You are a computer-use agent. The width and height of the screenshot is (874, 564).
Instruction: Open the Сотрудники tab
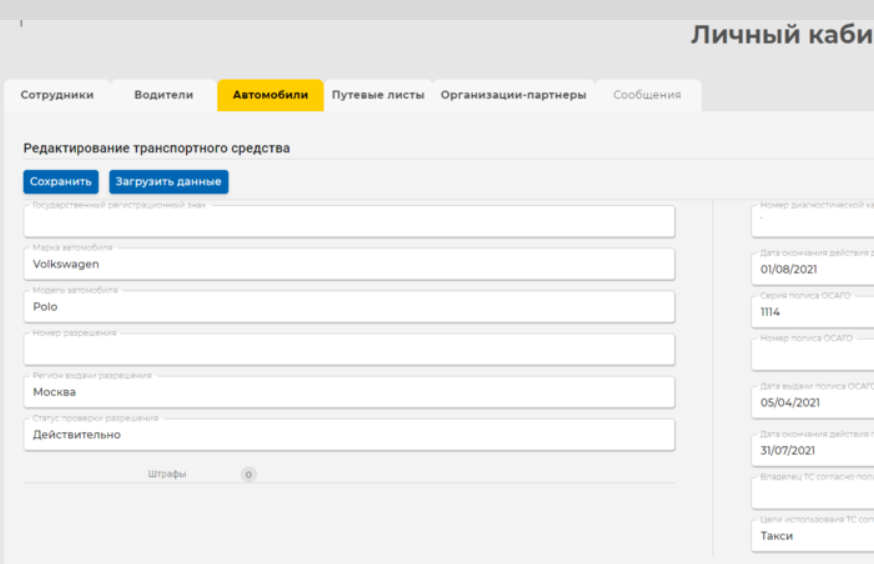tap(57, 95)
